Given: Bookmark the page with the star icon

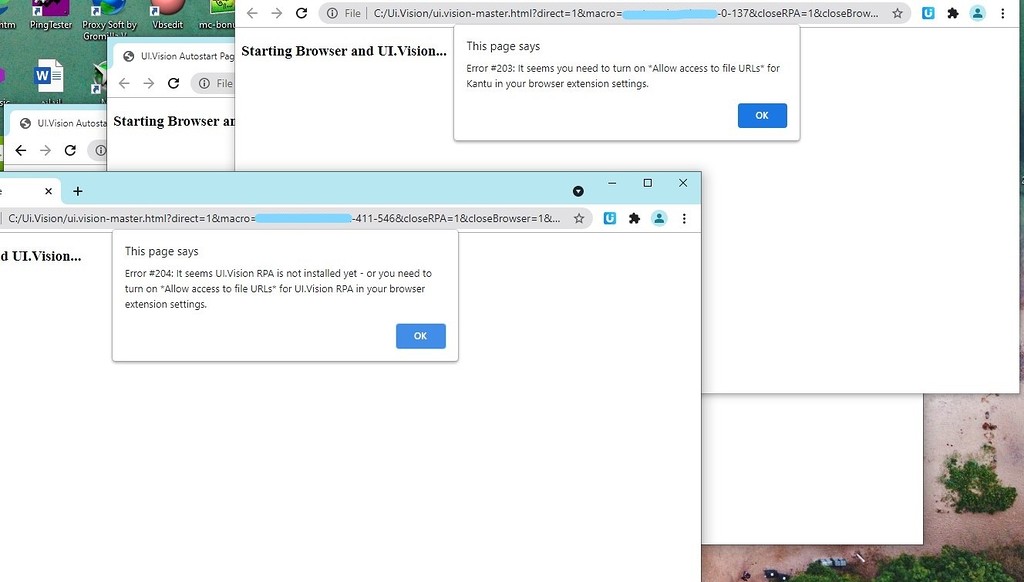Looking at the screenshot, I should coord(580,218).
